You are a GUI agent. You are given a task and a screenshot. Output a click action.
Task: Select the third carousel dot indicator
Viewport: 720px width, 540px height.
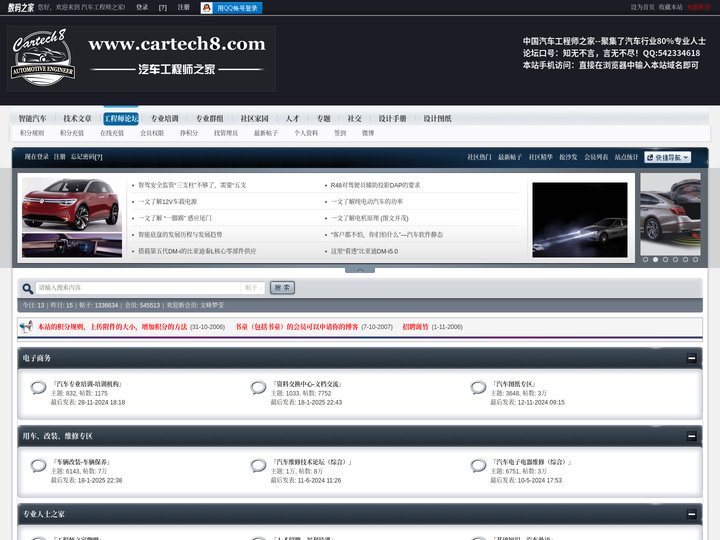coord(665,259)
